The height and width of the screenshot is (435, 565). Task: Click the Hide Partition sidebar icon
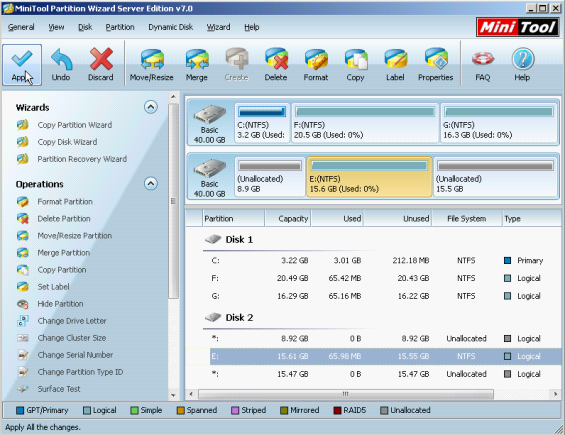tap(23, 304)
